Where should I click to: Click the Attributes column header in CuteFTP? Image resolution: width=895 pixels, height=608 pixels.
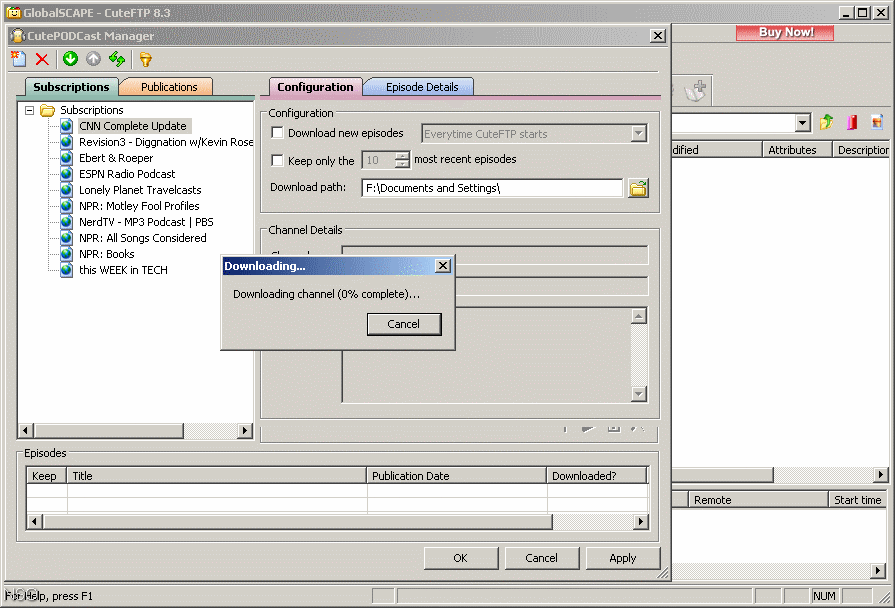pyautogui.click(x=797, y=150)
